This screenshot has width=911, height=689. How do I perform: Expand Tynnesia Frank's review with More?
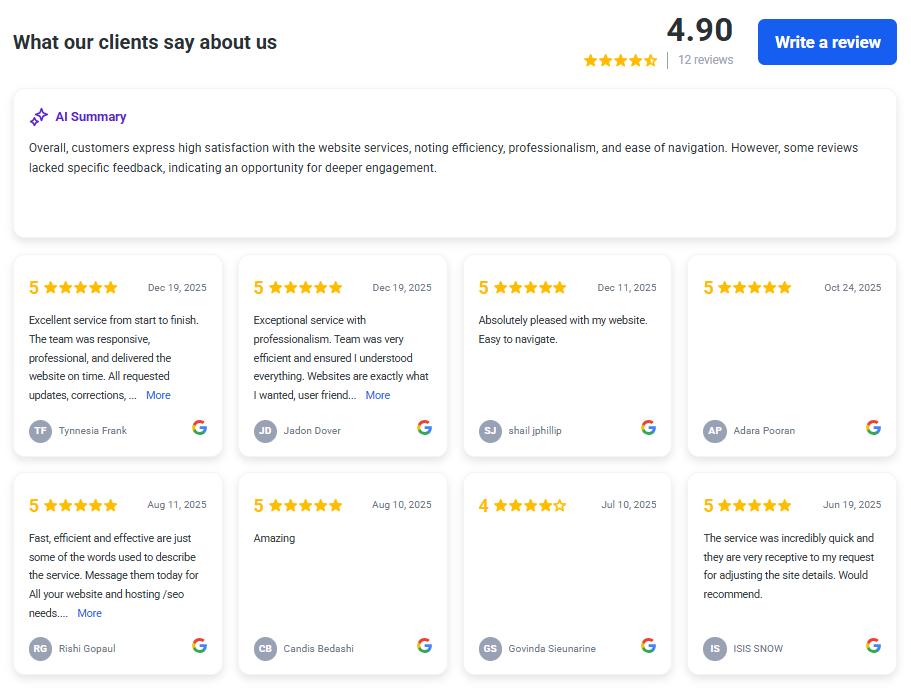click(x=158, y=395)
